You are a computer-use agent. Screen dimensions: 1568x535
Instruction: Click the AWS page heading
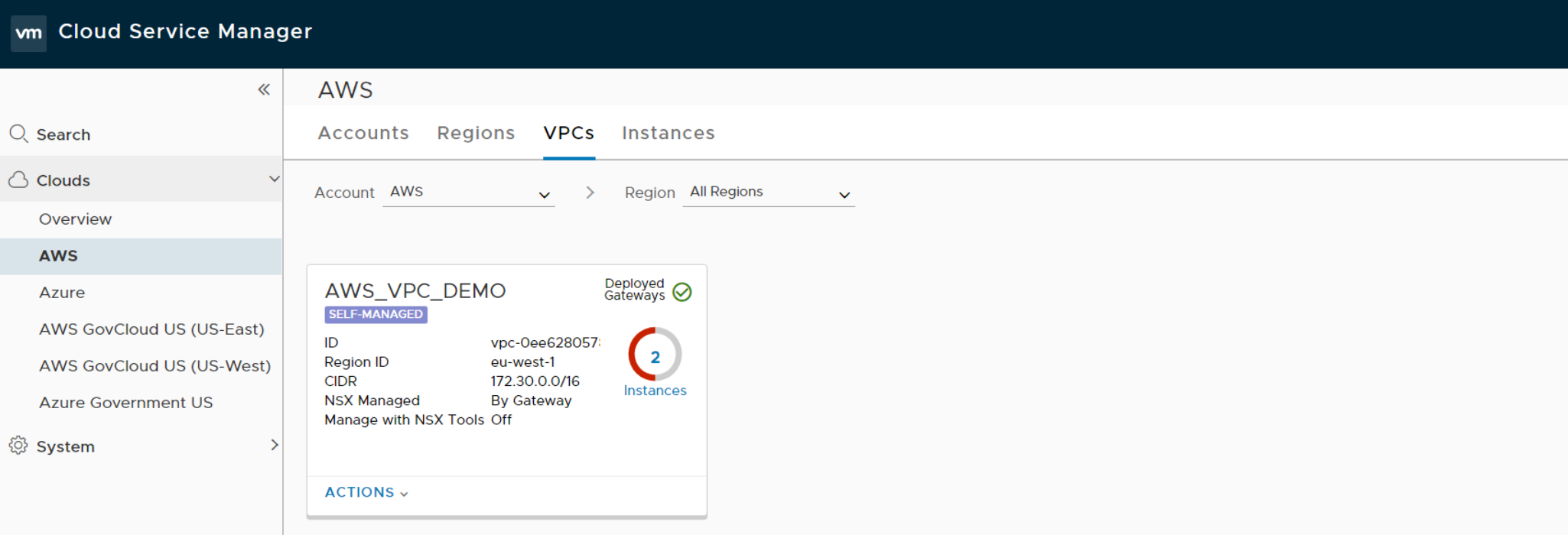(x=346, y=90)
